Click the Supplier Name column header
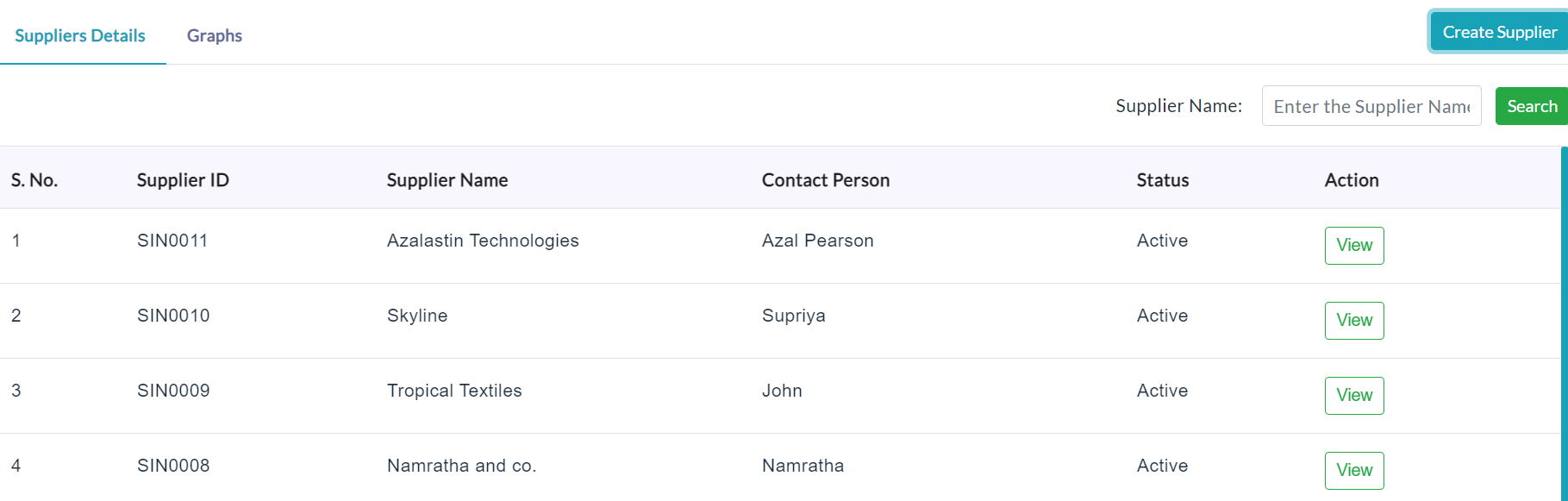1568x501 pixels. click(x=447, y=180)
